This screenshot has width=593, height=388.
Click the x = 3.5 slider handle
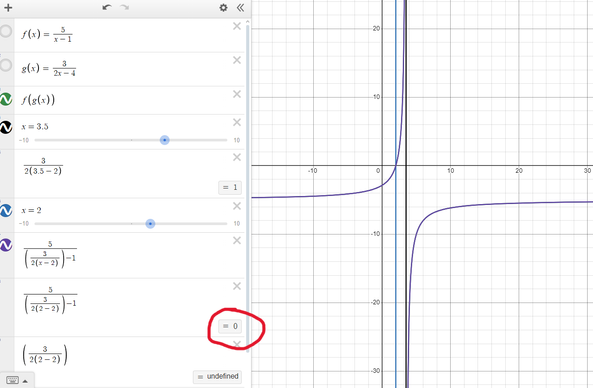(165, 140)
